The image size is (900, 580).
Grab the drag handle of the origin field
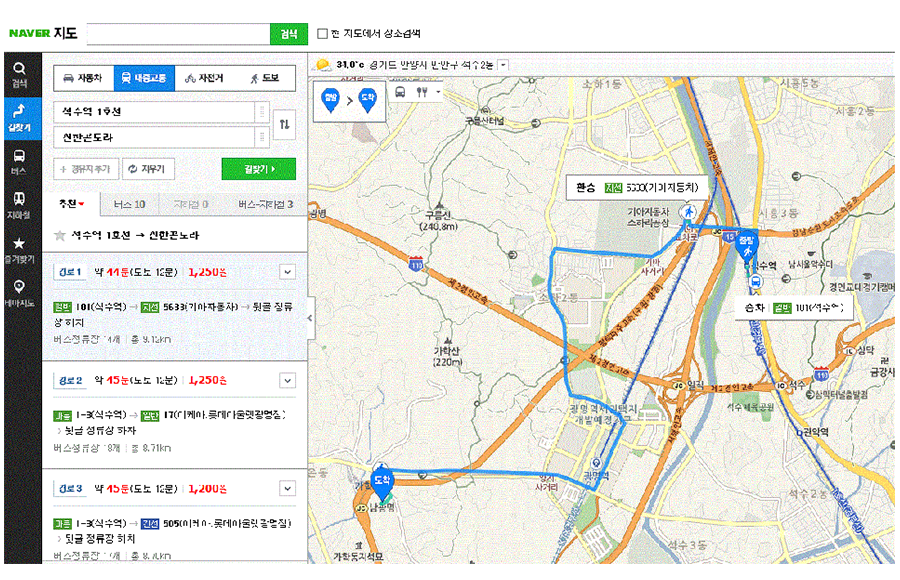click(262, 111)
